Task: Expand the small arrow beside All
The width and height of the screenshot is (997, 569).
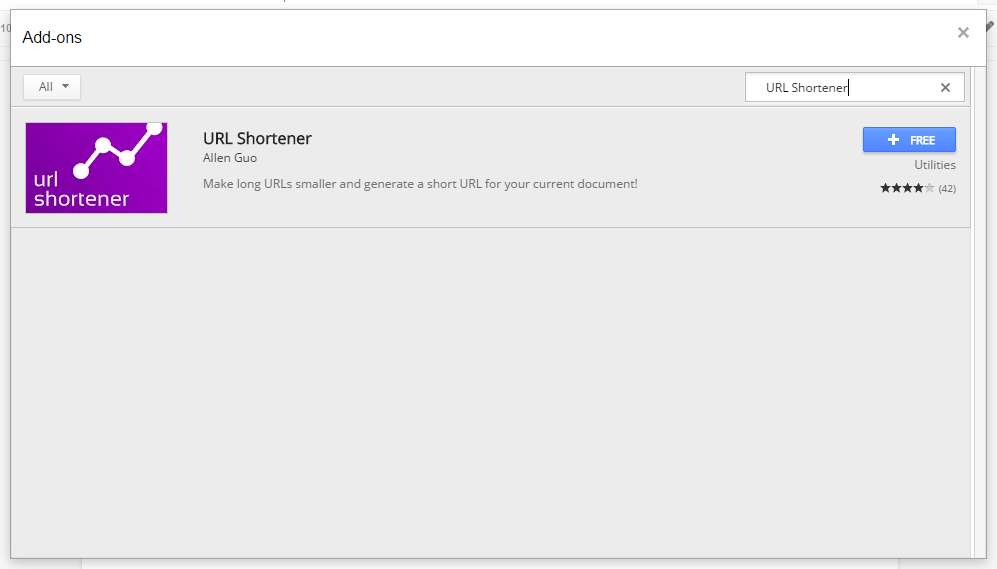Action: click(x=66, y=87)
